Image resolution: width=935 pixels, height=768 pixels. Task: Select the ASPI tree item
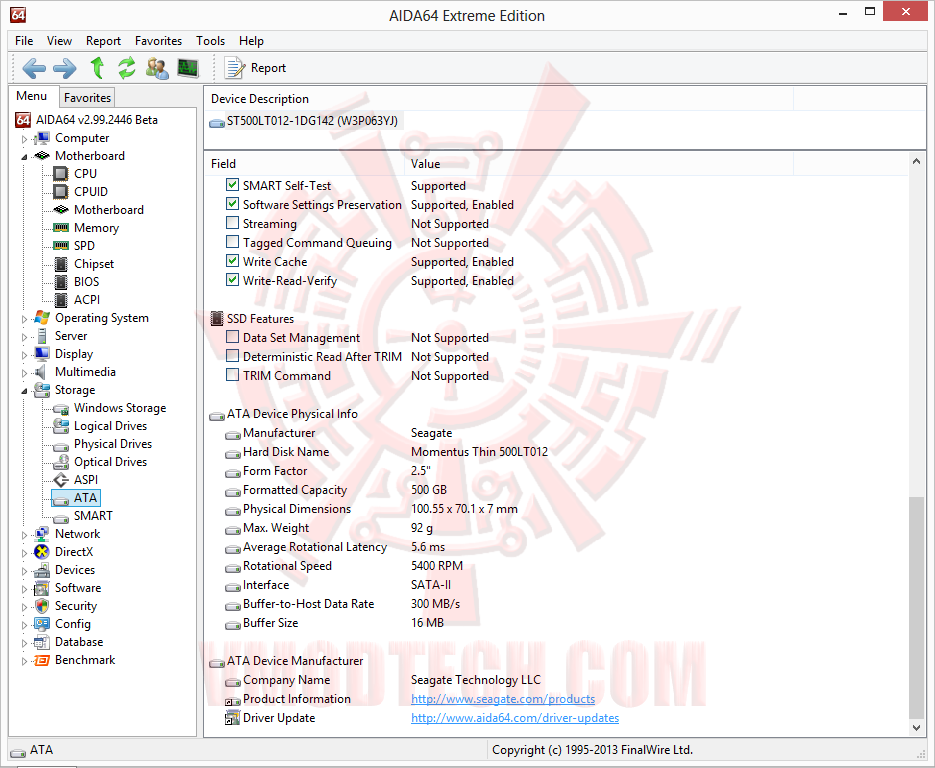[86, 479]
